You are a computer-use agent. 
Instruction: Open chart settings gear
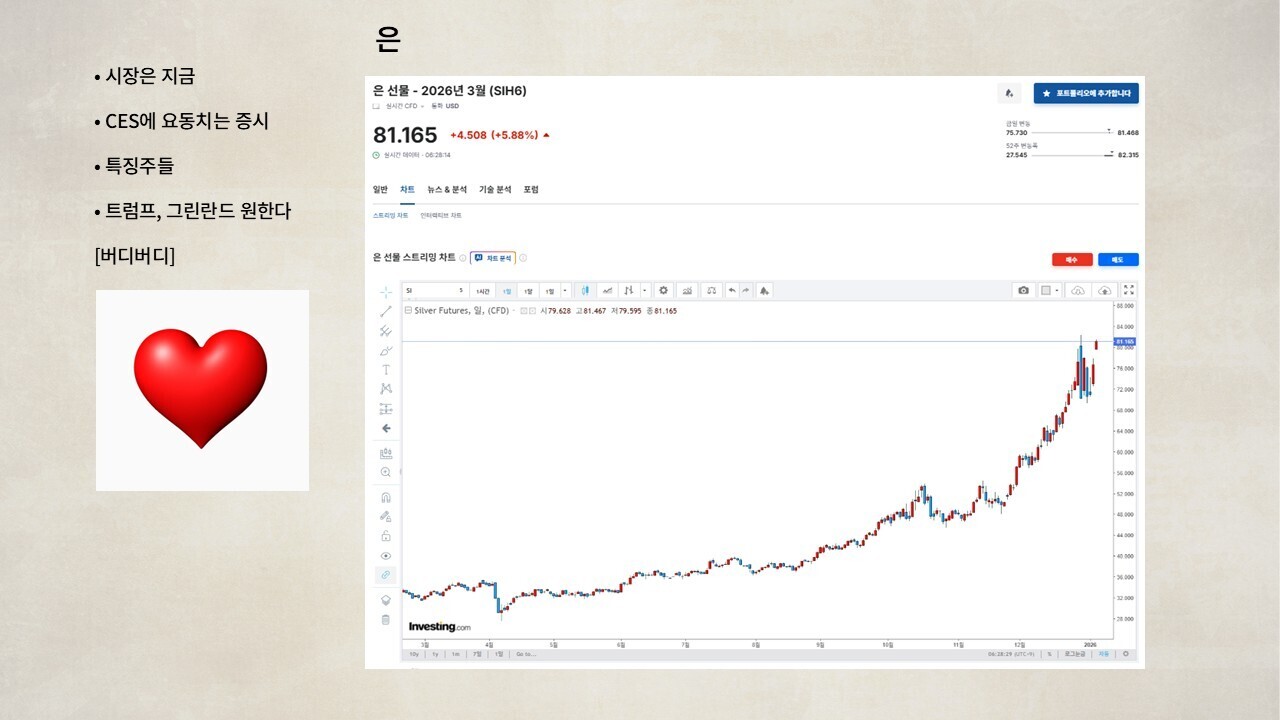pyautogui.click(x=663, y=291)
